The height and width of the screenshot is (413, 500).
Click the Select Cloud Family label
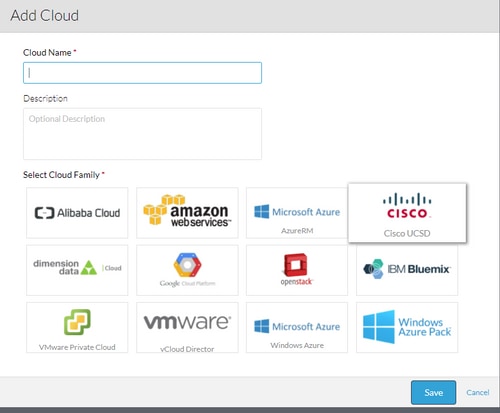click(x=61, y=175)
